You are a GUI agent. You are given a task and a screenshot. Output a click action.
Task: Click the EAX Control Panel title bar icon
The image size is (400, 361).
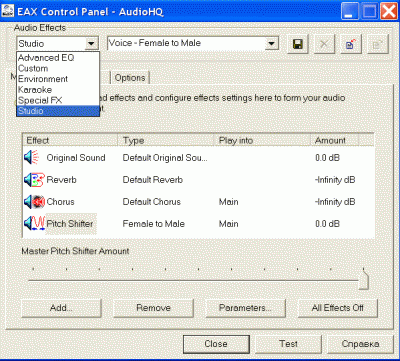pos(8,12)
